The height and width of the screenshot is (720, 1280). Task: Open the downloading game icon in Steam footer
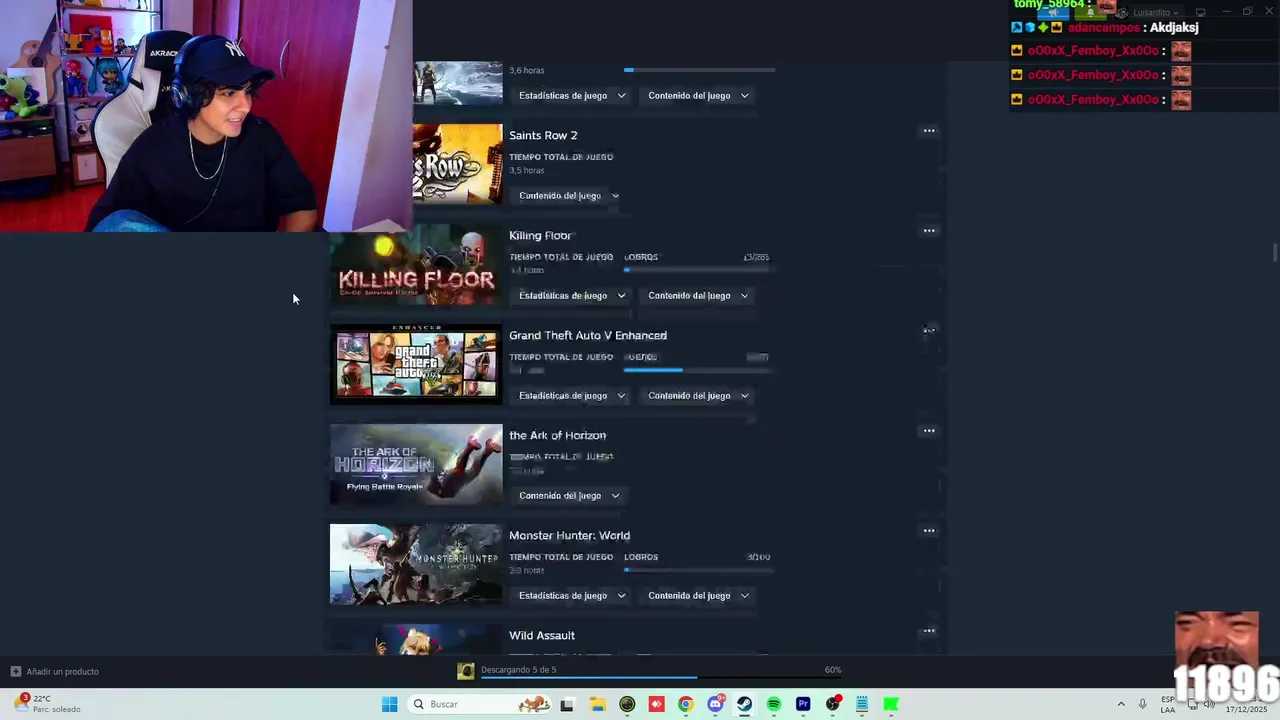(x=465, y=671)
